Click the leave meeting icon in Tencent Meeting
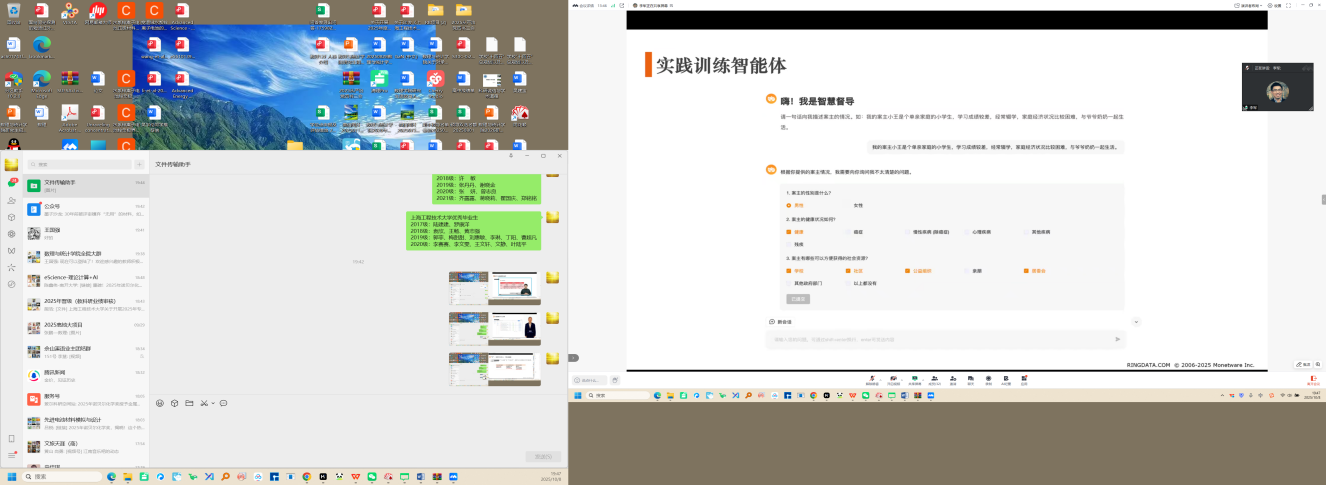The height and width of the screenshot is (485, 1326). point(1313,379)
